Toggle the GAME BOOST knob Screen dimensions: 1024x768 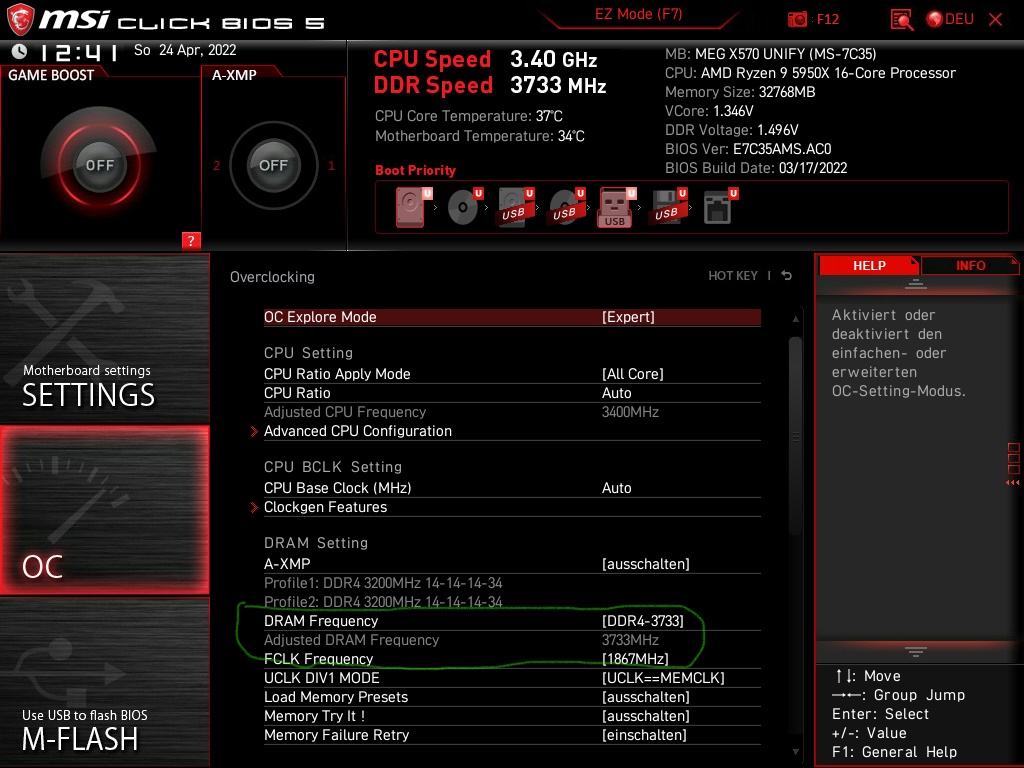pos(99,165)
